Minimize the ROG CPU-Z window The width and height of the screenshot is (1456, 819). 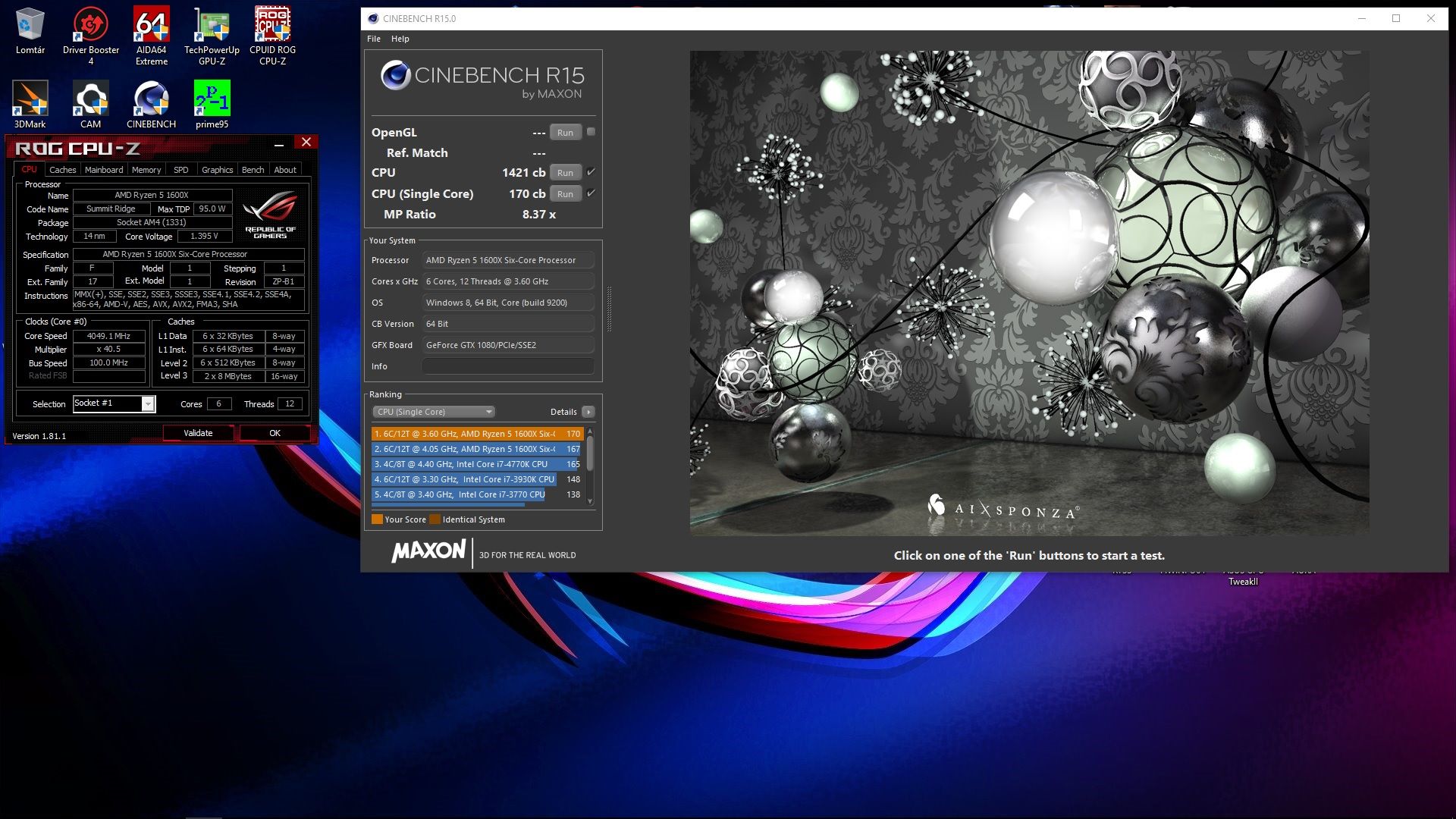279,143
